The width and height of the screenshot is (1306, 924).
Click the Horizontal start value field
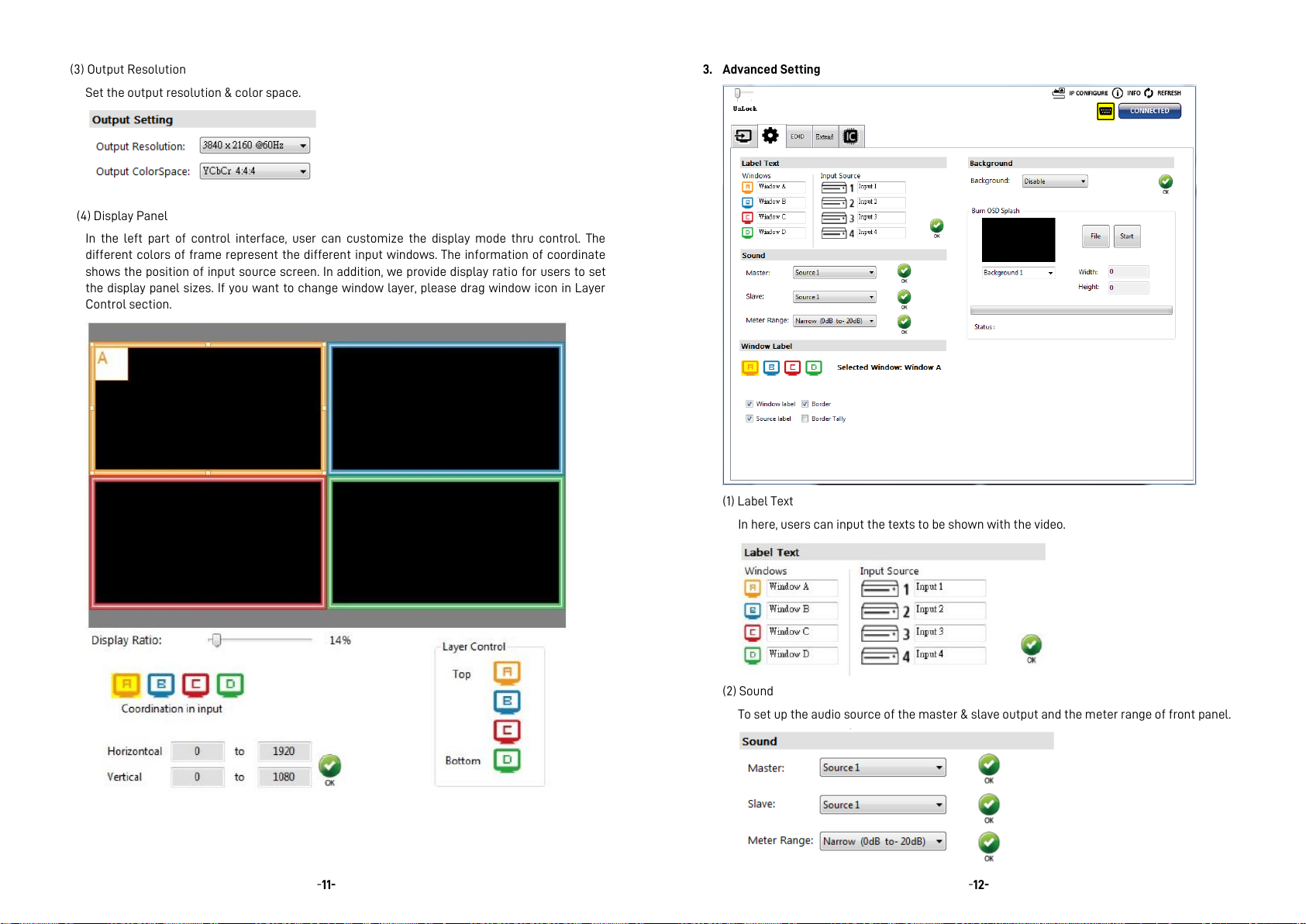[198, 751]
